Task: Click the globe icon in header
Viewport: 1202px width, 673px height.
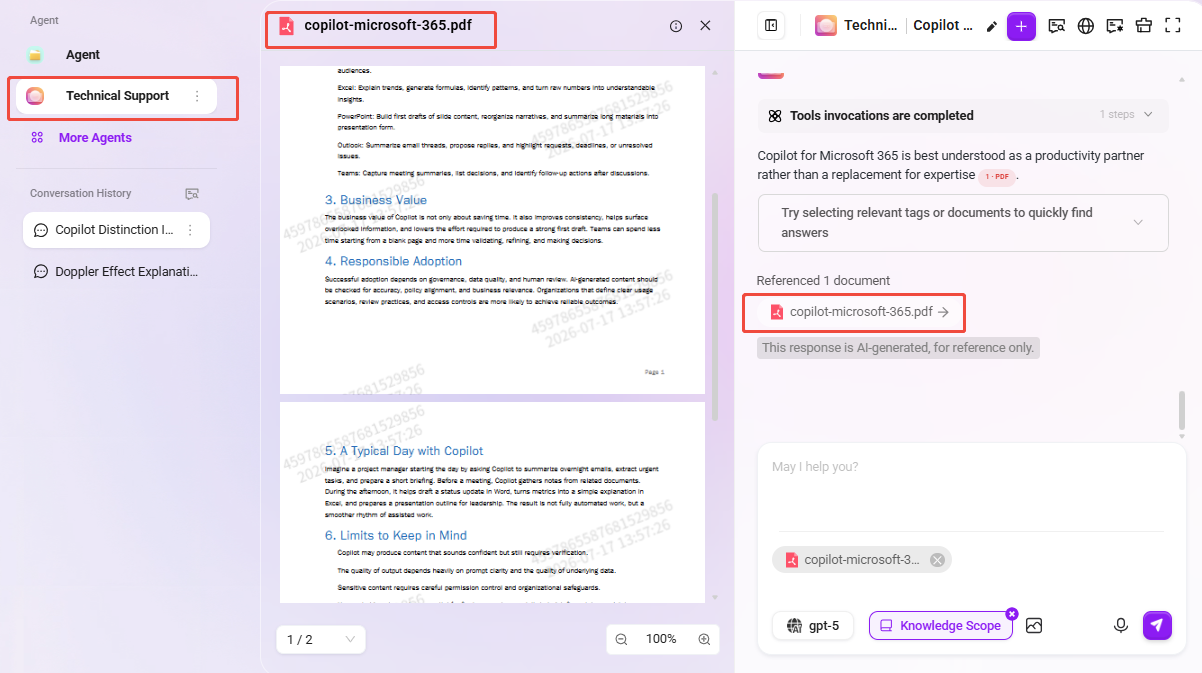Action: click(1086, 26)
